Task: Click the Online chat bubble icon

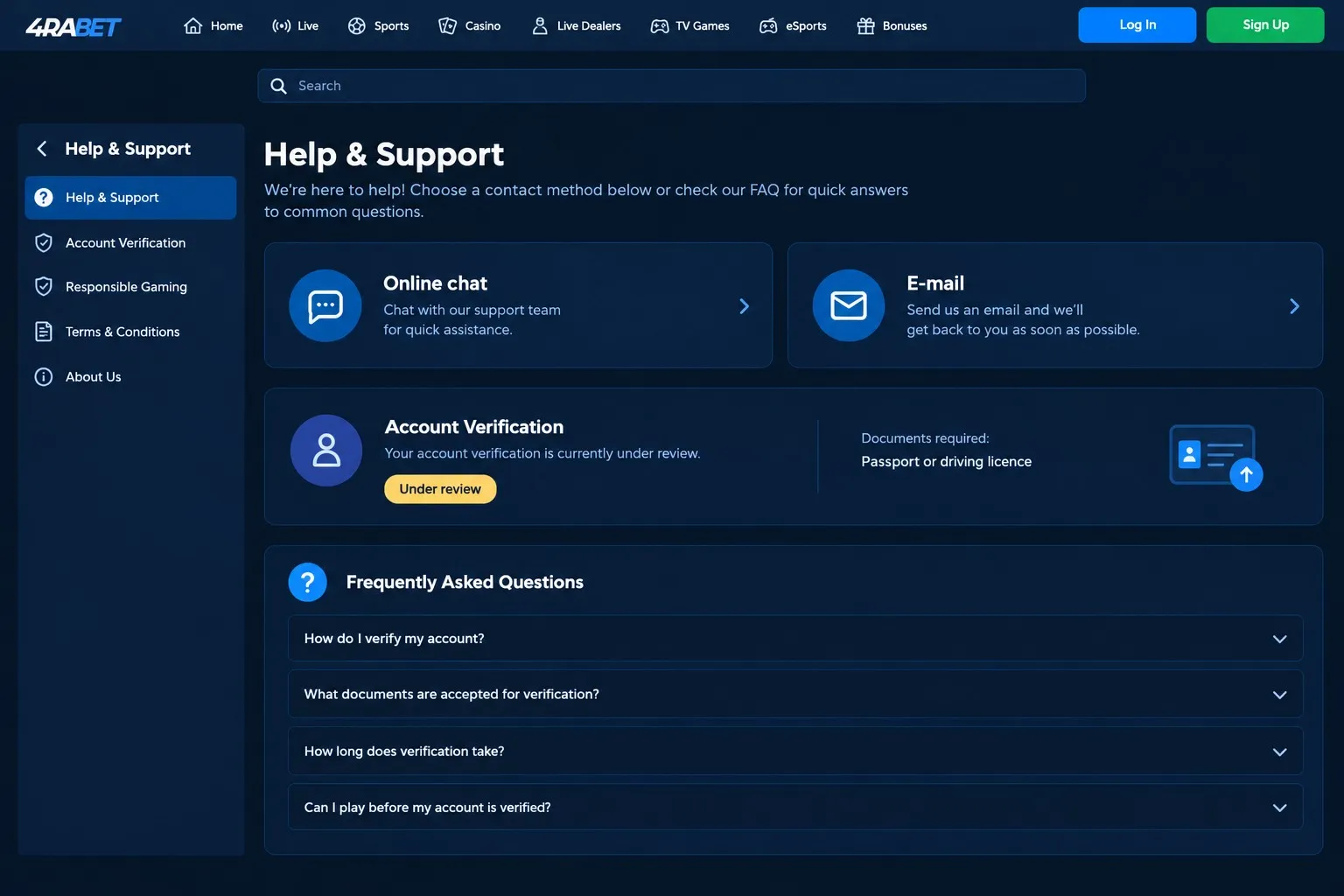Action: [x=325, y=305]
